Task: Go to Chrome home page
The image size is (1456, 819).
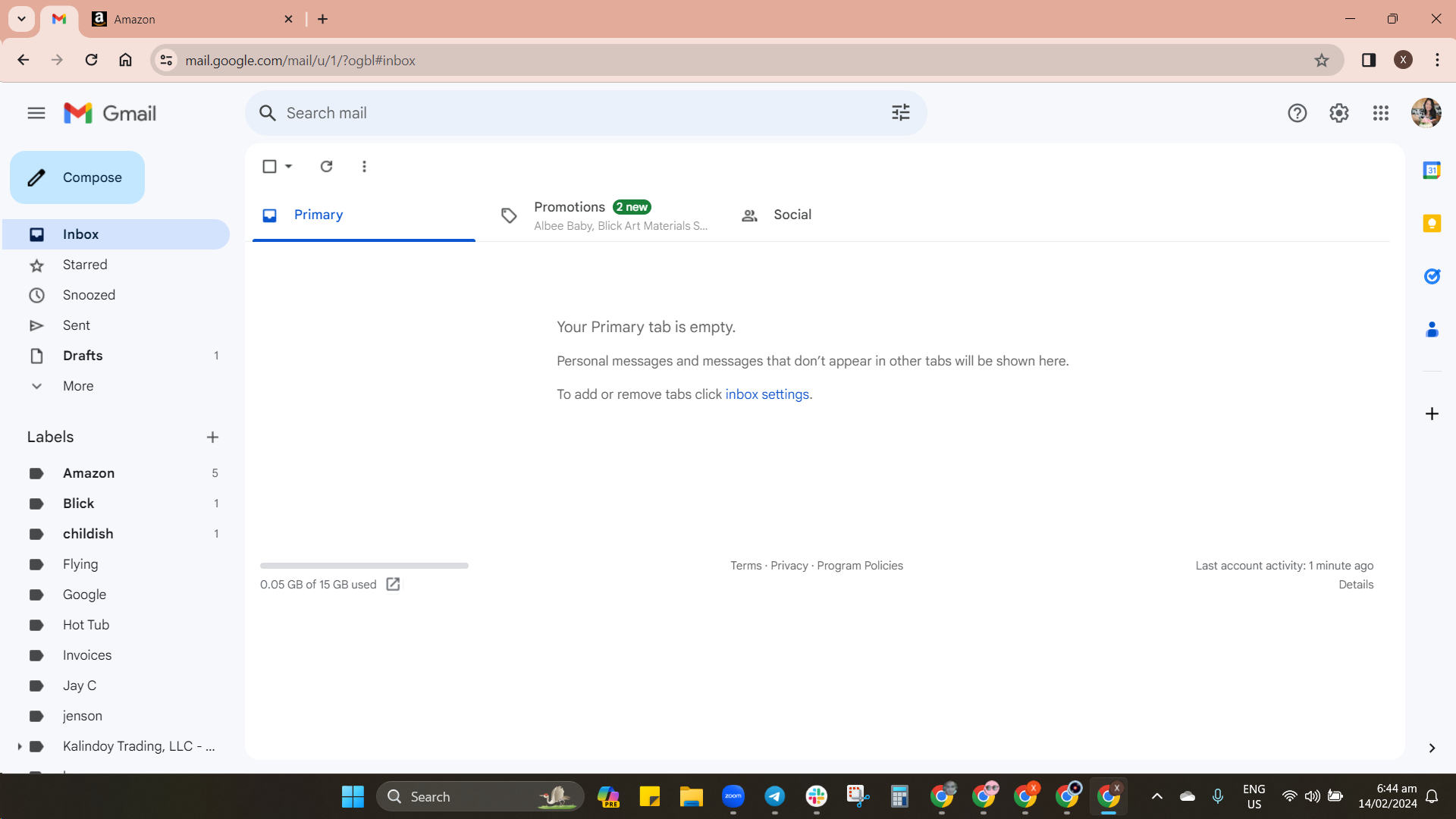Action: (x=125, y=60)
